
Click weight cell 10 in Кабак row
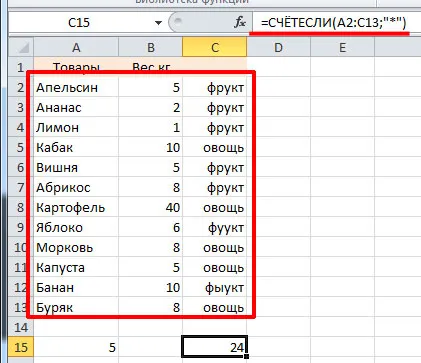click(x=151, y=147)
